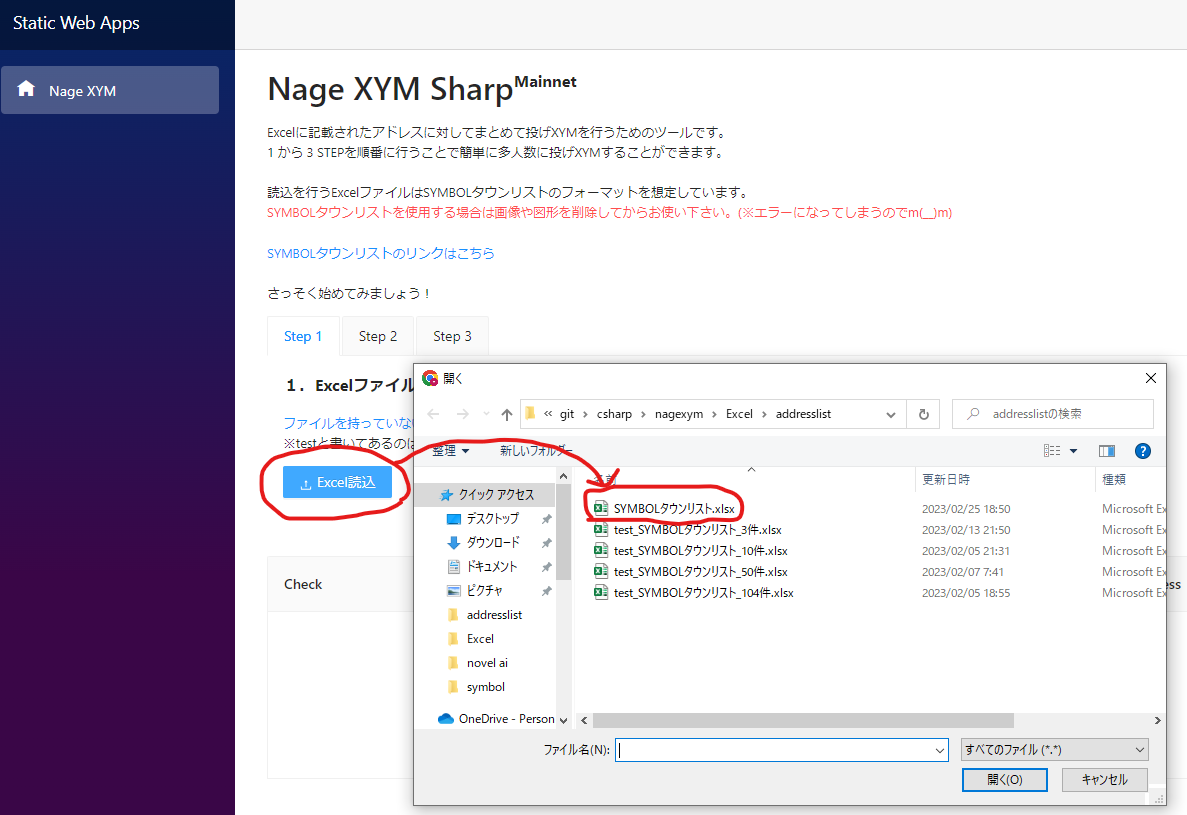Expand hidden path breadcrumb chevrons
This screenshot has width=1187, height=815.
pos(548,414)
